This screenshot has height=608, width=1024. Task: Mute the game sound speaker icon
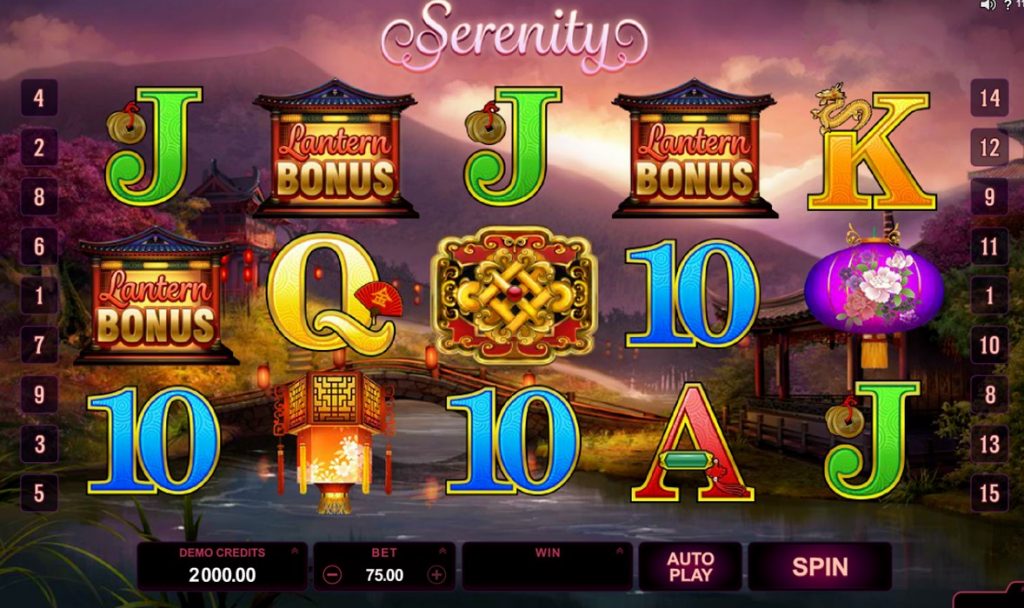coord(988,5)
